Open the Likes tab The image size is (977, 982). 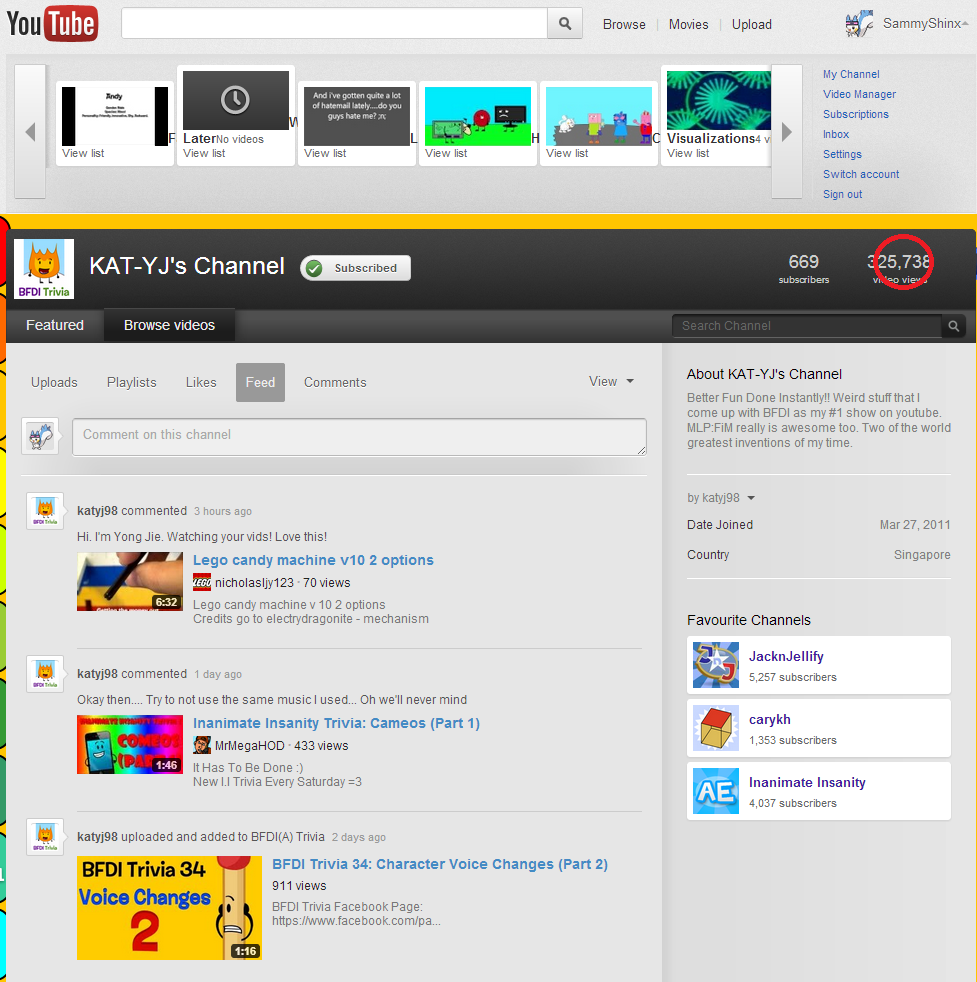[x=201, y=383]
